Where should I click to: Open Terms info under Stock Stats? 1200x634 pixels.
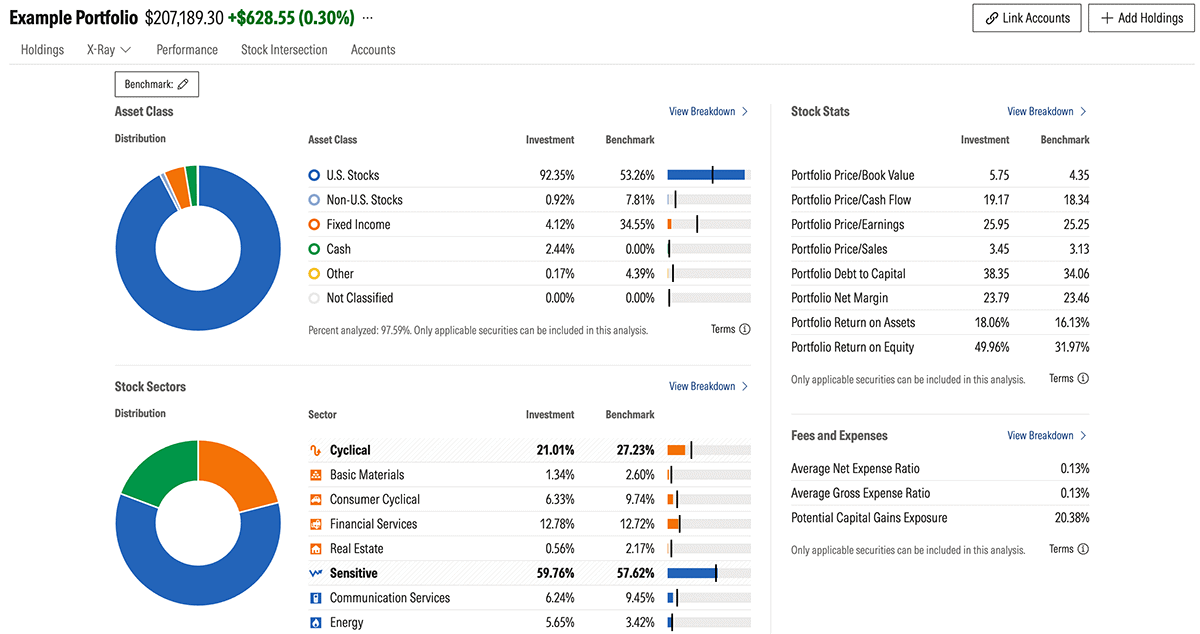pos(1069,378)
